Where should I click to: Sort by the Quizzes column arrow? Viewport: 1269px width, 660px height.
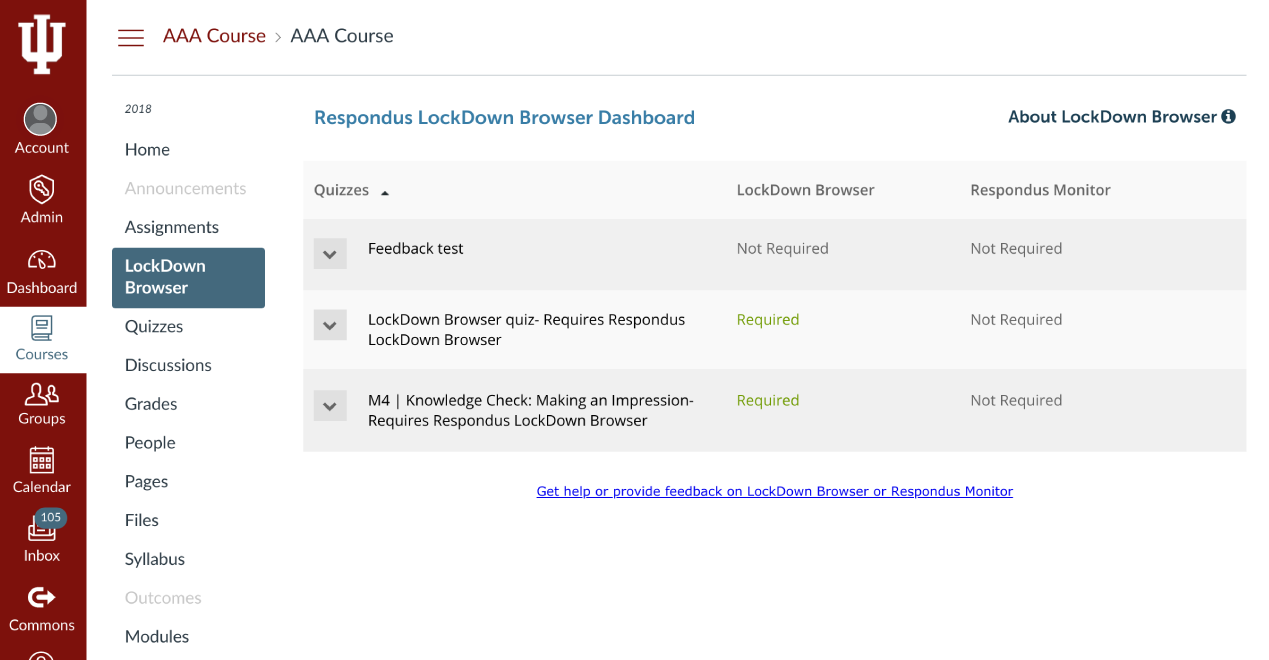(385, 192)
